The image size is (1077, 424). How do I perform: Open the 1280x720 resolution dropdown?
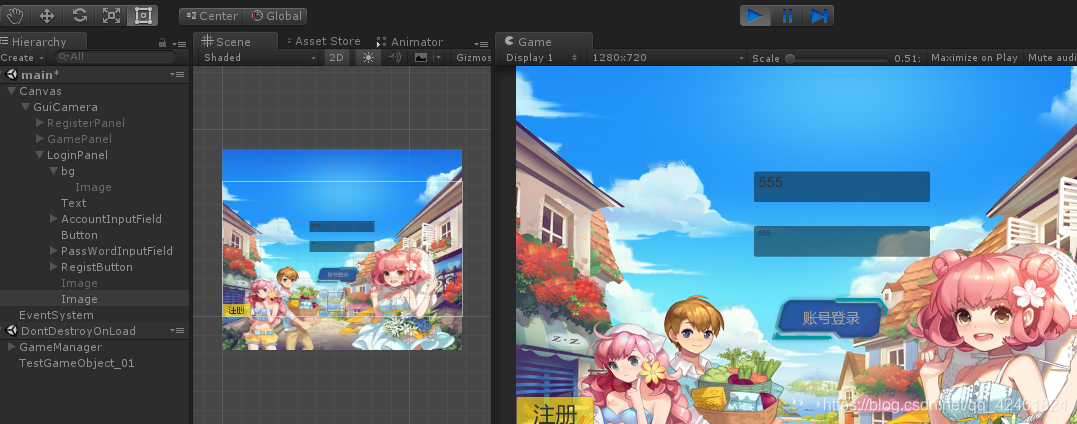(x=668, y=58)
